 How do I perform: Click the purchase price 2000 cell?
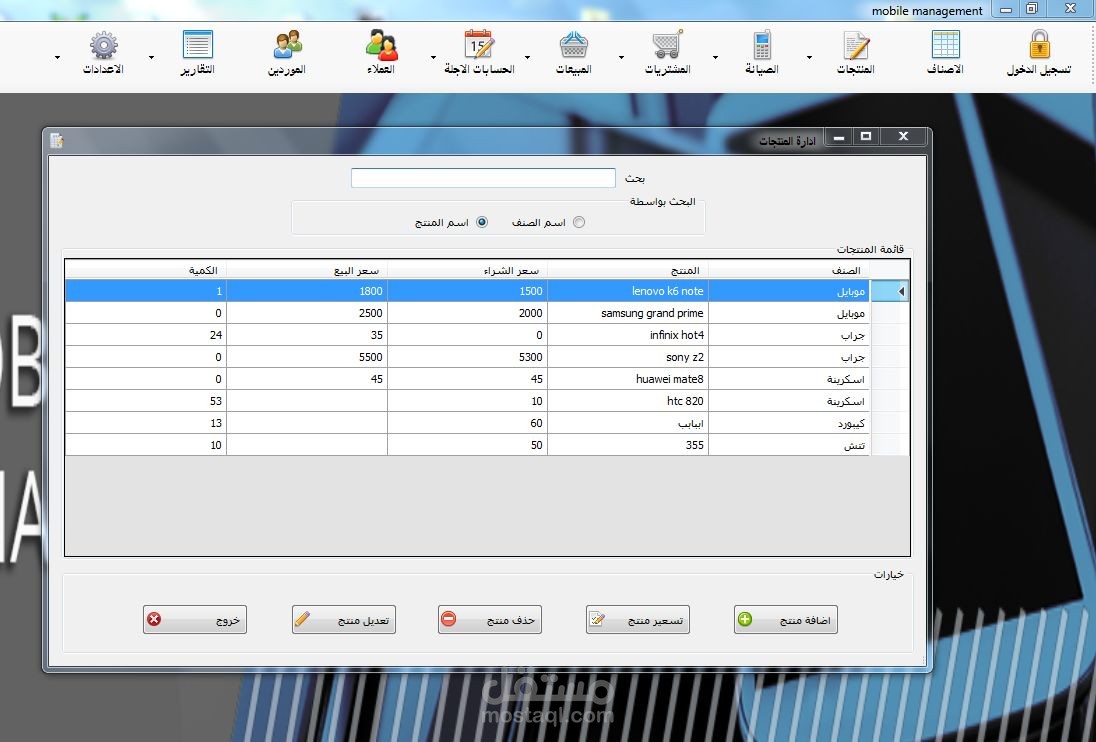468,313
